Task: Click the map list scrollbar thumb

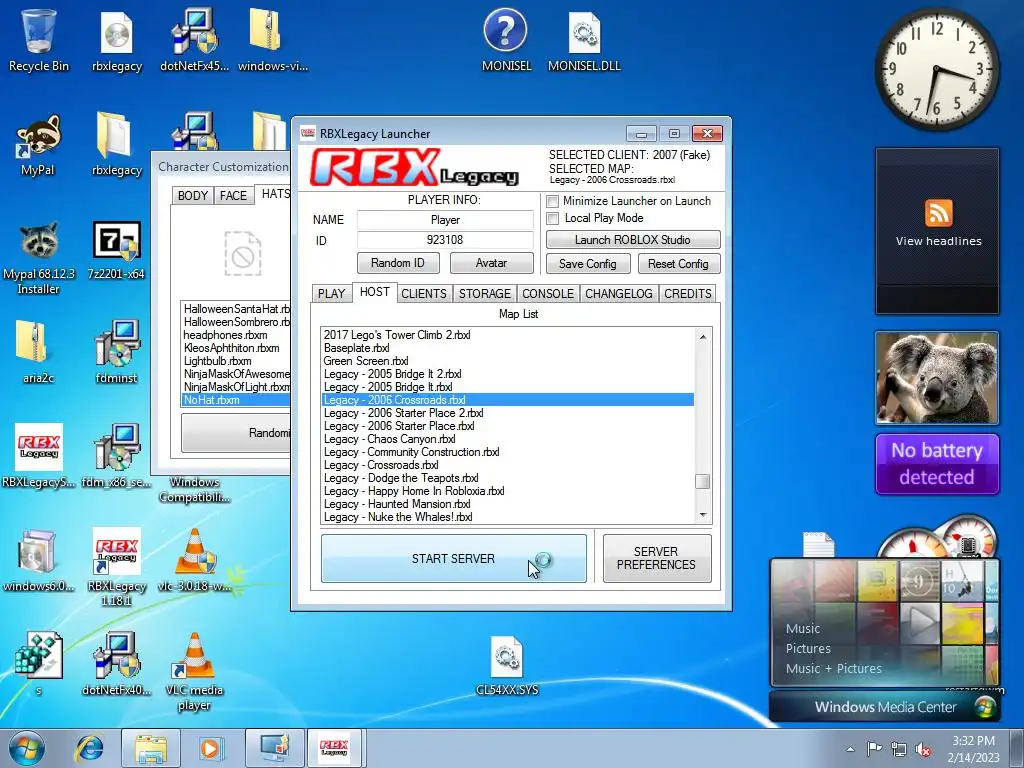Action: point(703,481)
